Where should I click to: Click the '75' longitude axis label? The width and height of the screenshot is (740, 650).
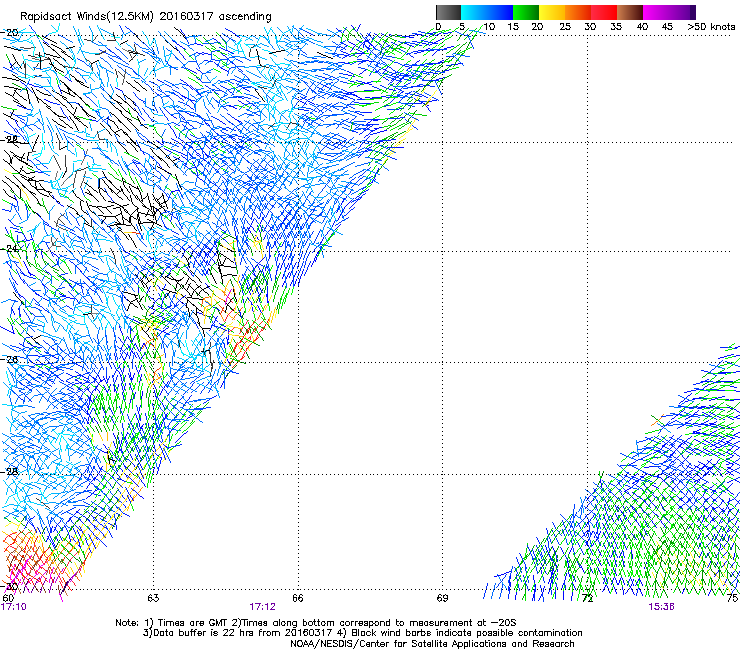[x=732, y=598]
